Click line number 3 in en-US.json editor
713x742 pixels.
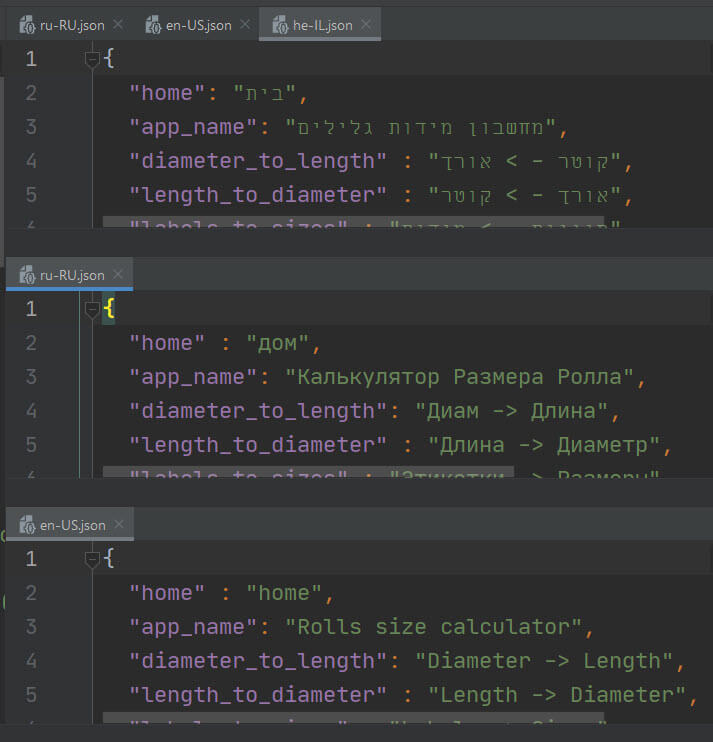pos(31,627)
